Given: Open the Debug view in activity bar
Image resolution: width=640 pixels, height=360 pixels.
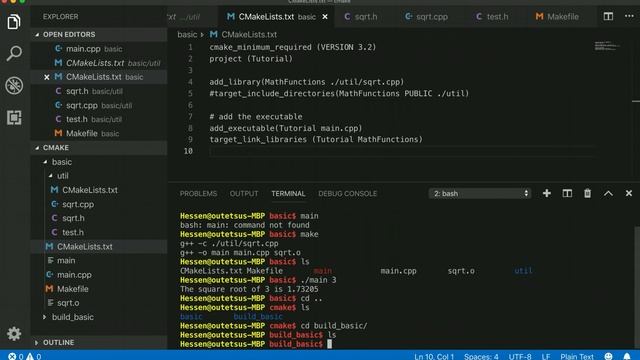Looking at the screenshot, I should tap(14, 86).
